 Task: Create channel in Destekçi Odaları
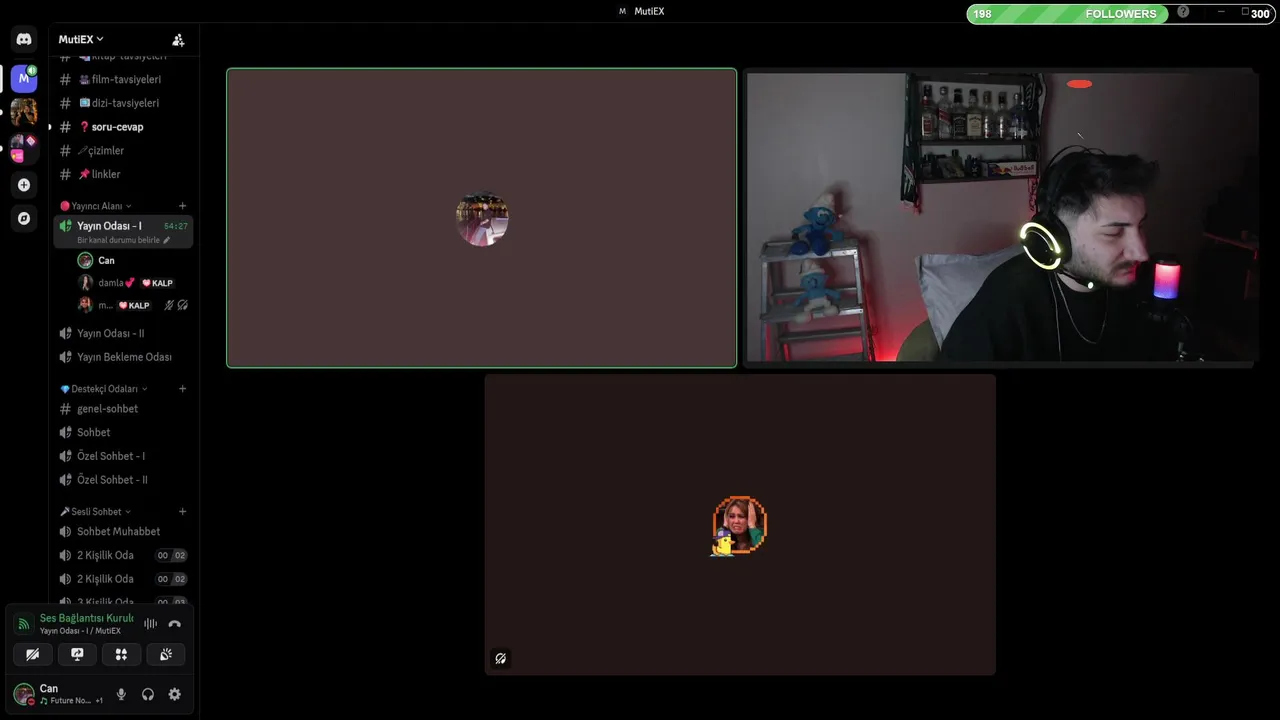182,389
